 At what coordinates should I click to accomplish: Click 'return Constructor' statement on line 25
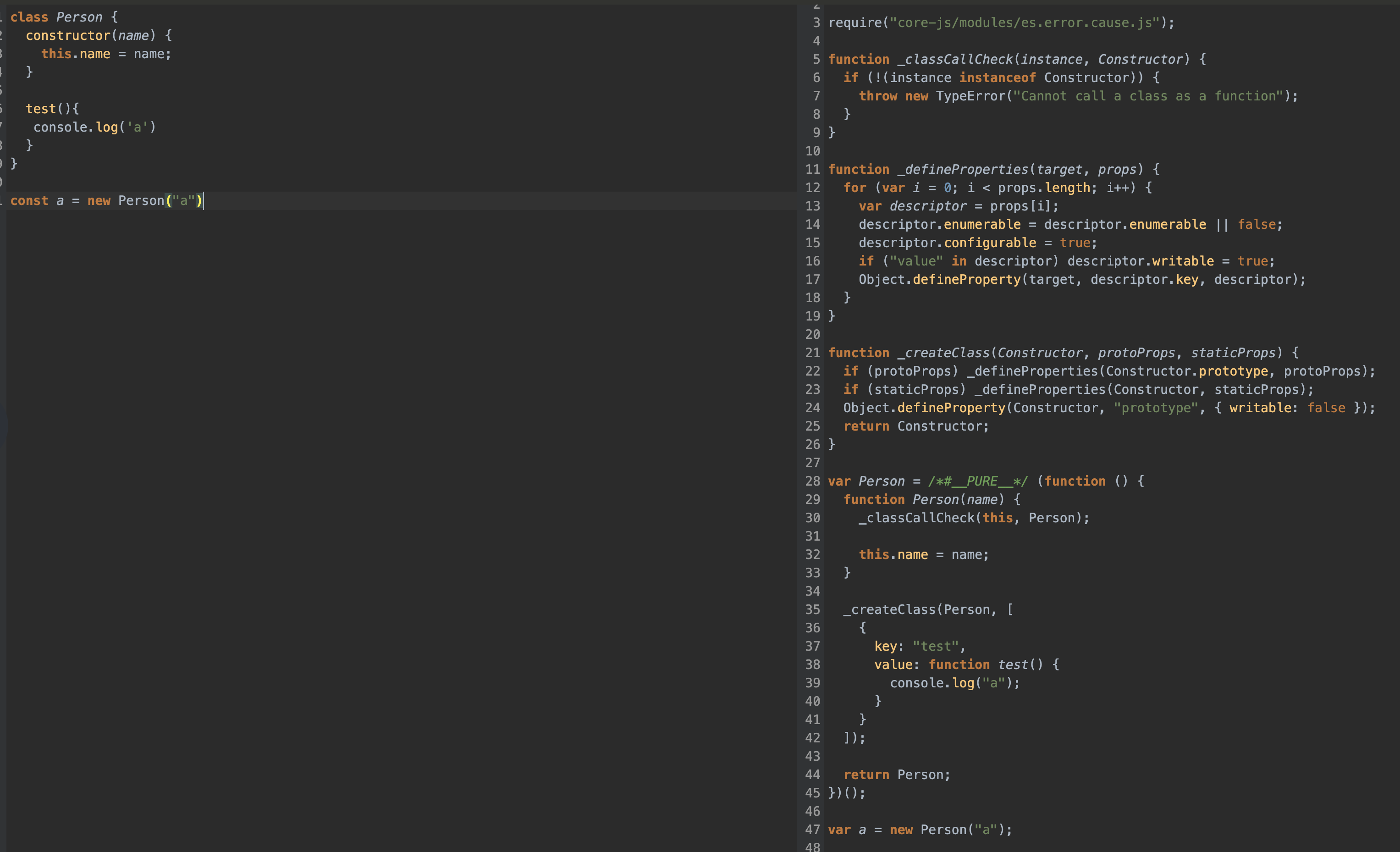(x=915, y=426)
